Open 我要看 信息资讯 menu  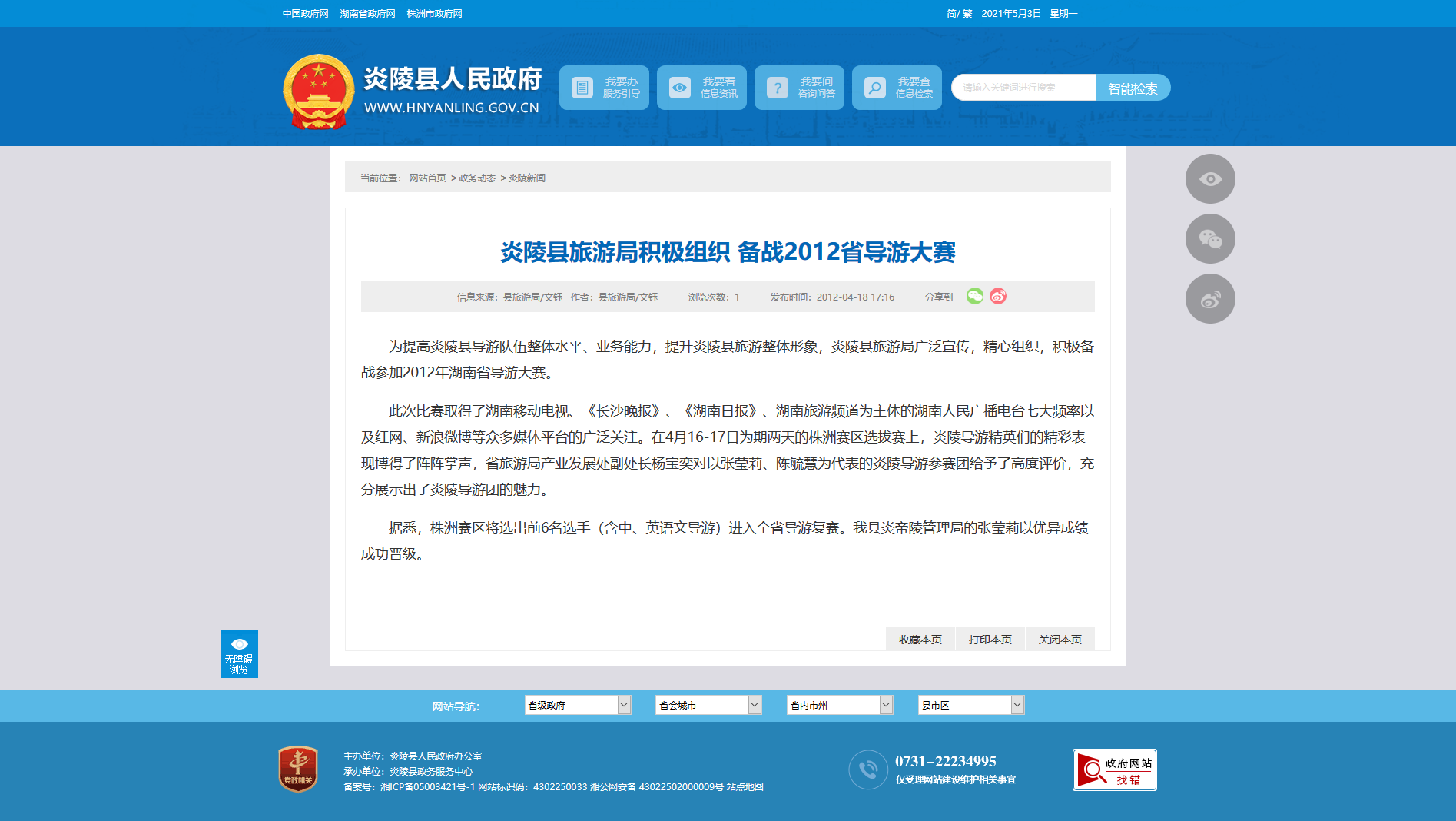pos(701,88)
